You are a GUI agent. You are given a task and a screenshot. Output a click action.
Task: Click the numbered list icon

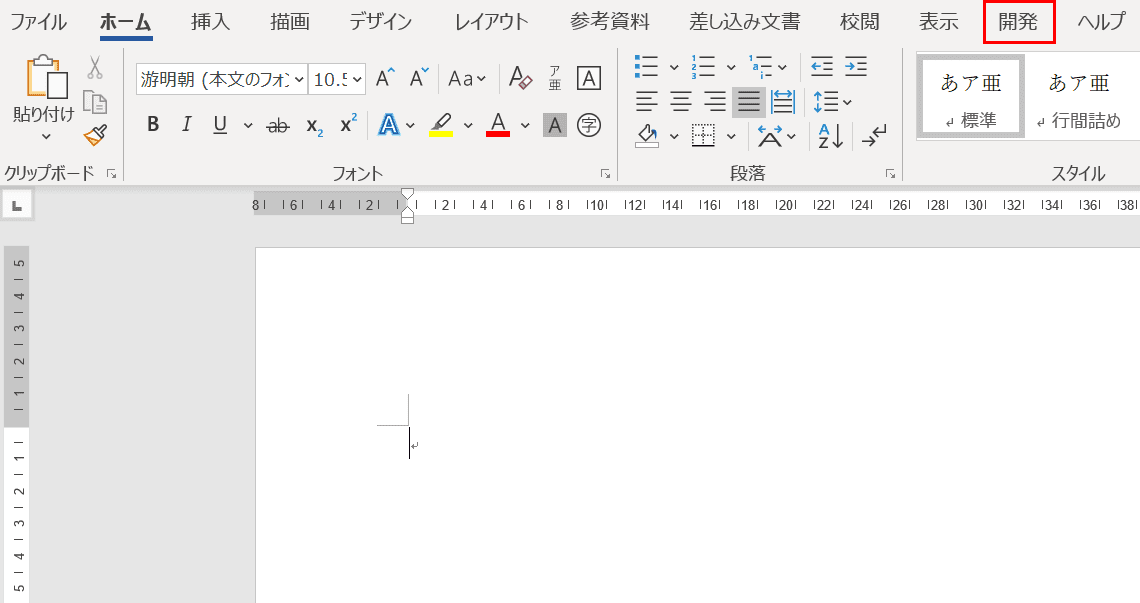pyautogui.click(x=703, y=67)
